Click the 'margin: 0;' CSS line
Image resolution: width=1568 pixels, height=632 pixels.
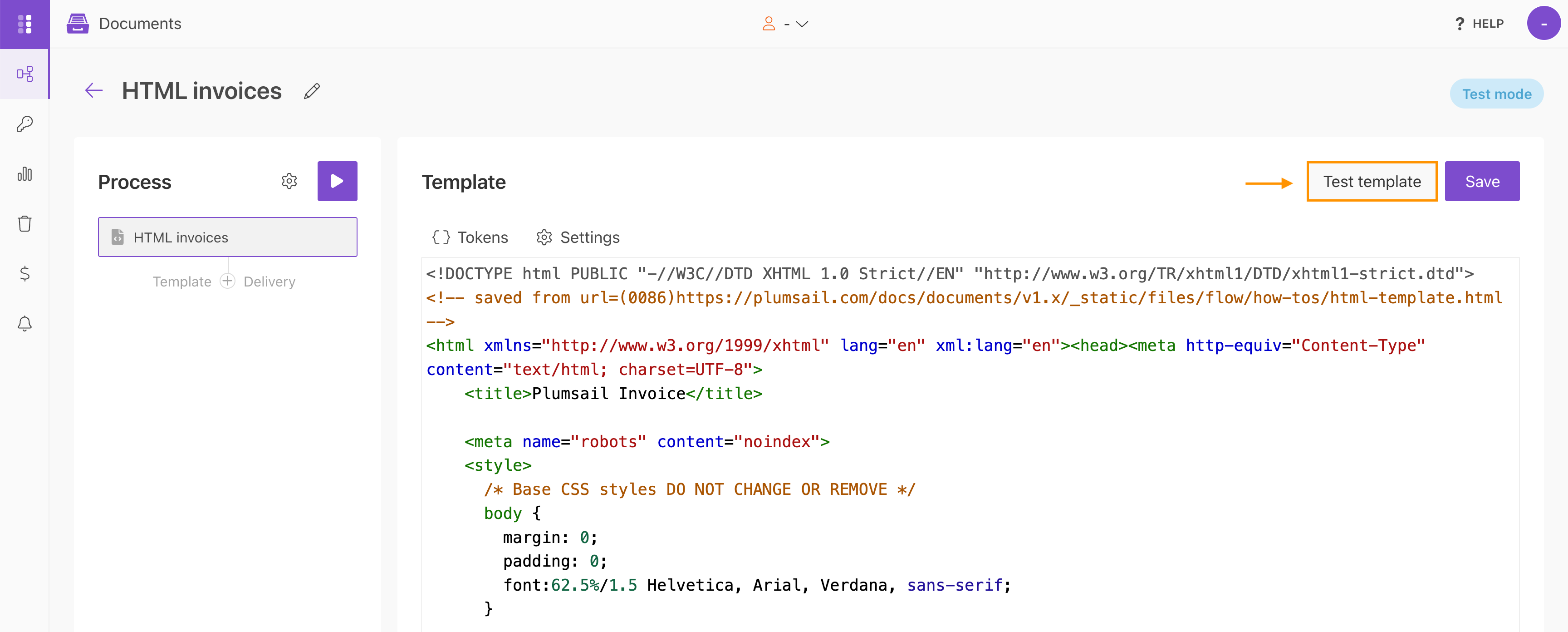point(550,538)
